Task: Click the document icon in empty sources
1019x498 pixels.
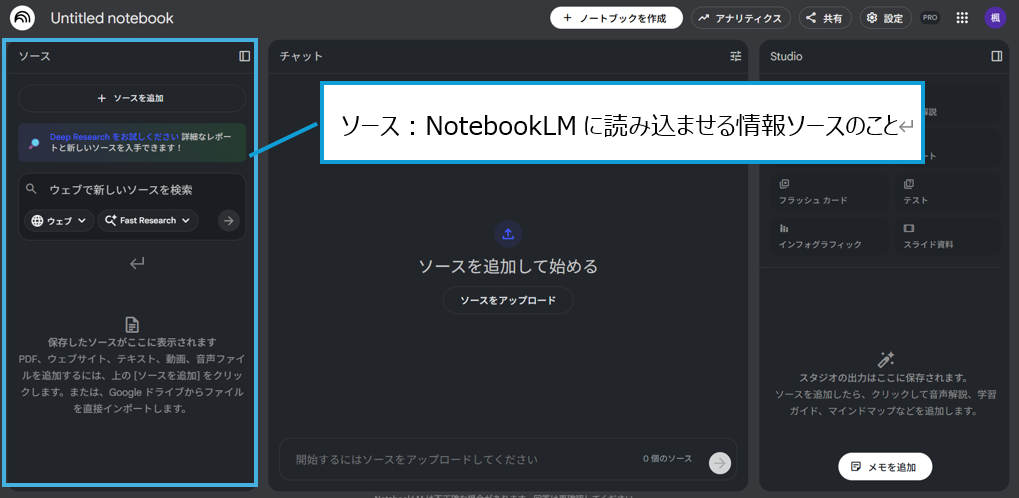Action: tap(132, 325)
